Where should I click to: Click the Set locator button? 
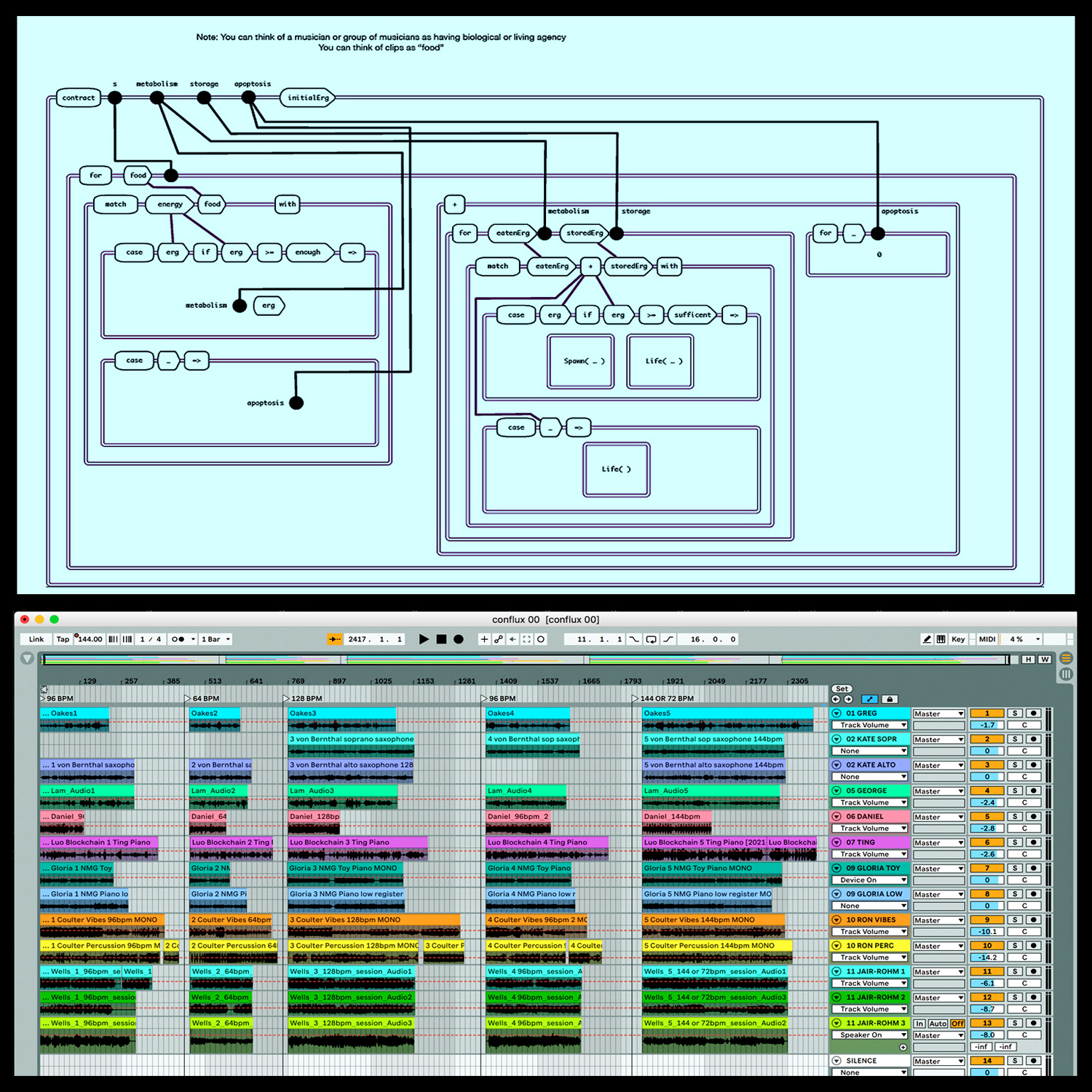(842, 689)
